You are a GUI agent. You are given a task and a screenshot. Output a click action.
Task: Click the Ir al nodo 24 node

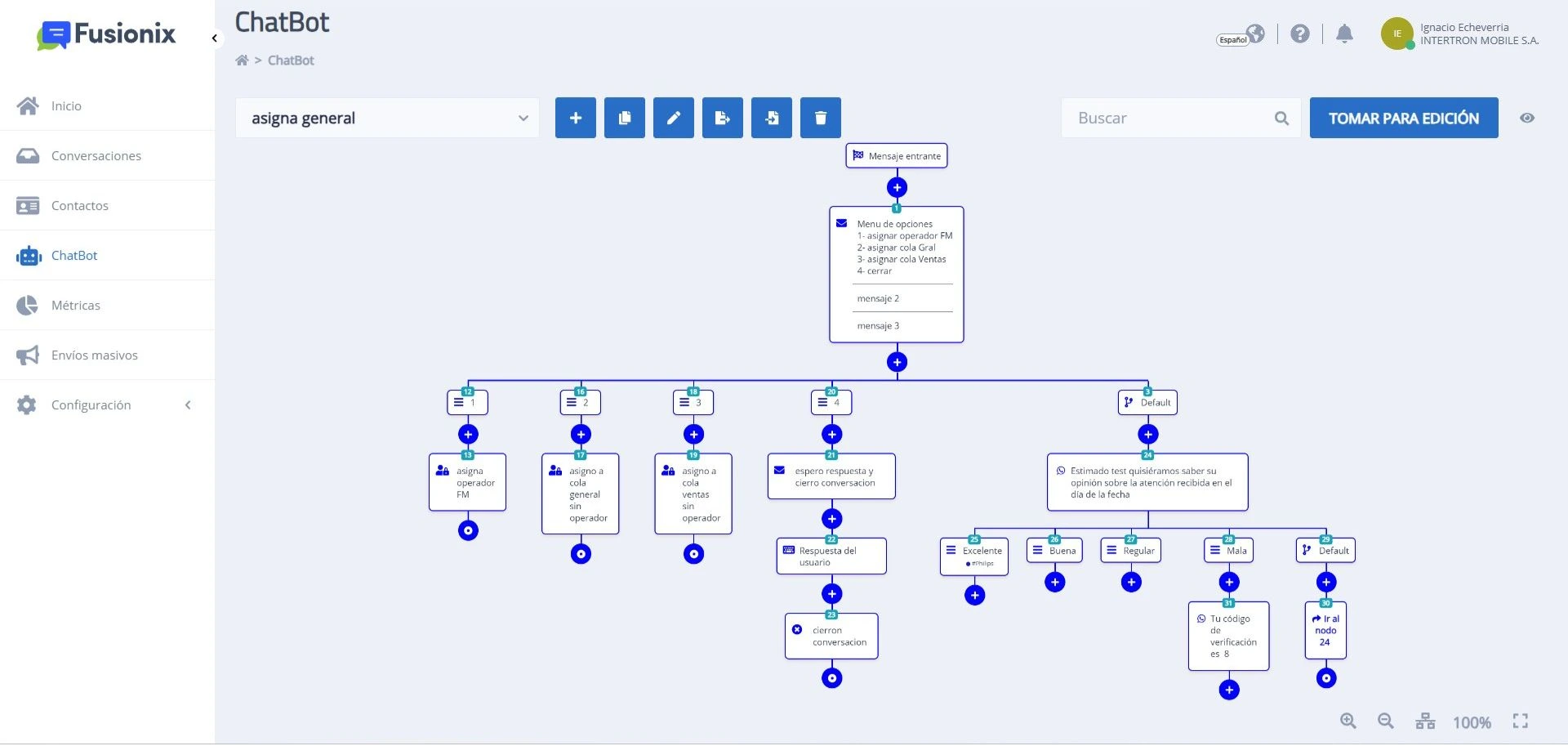click(x=1325, y=631)
